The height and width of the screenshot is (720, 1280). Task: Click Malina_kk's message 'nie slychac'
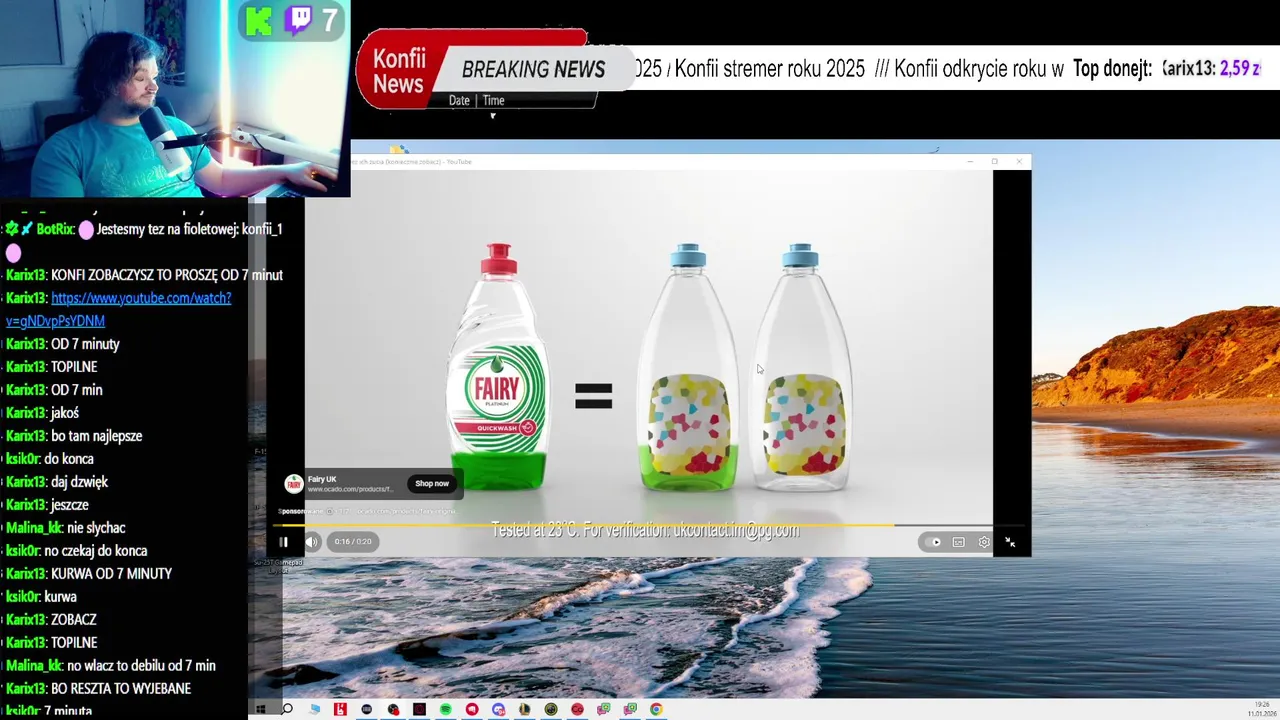96,528
